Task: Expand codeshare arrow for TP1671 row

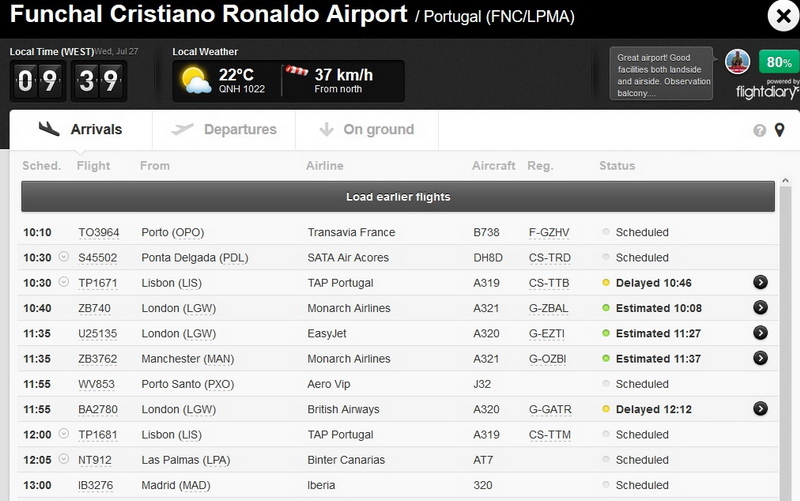Action: pos(63,282)
